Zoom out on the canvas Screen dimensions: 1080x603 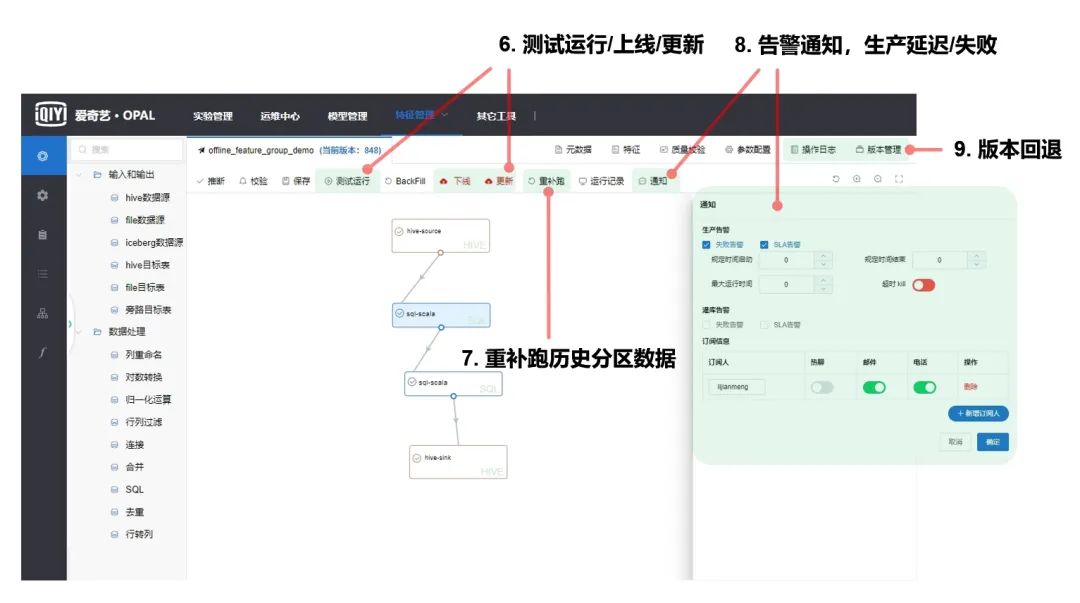(x=878, y=178)
